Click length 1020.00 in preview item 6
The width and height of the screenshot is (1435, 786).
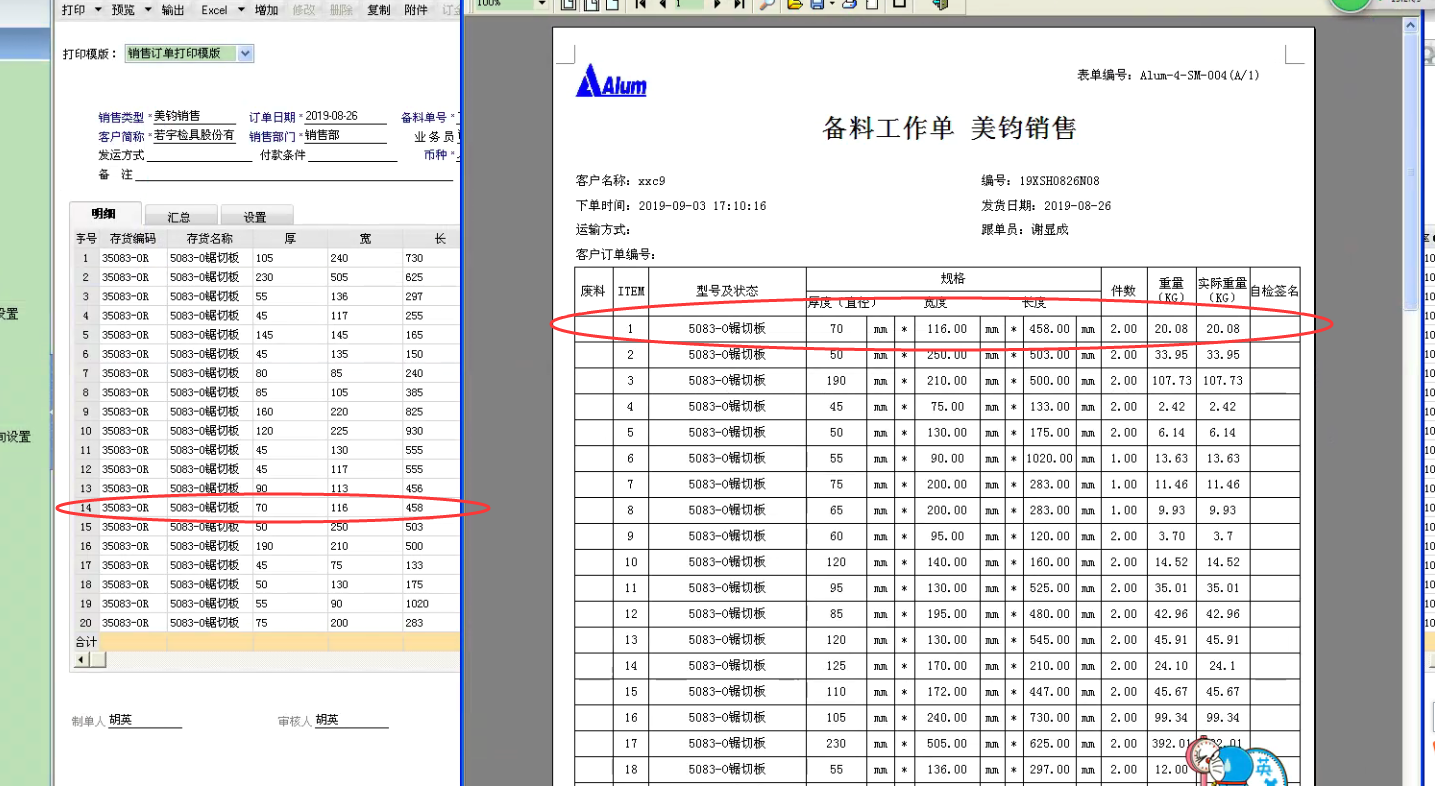[1048, 459]
